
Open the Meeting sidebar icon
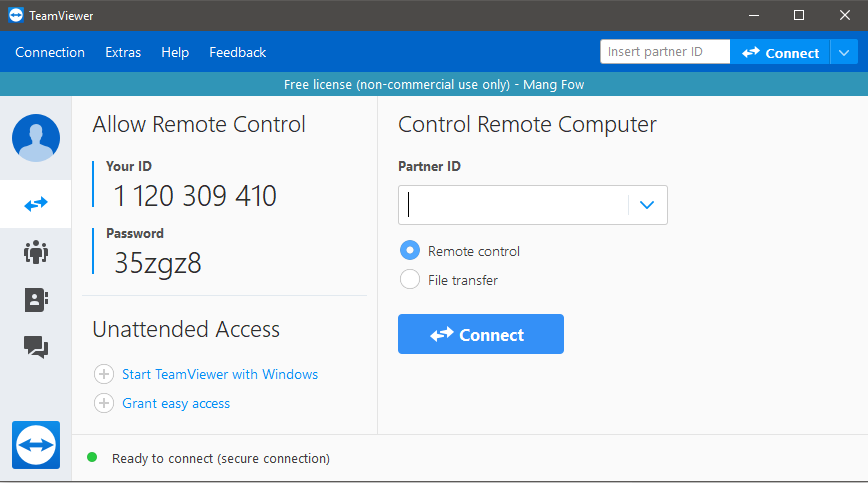36,252
